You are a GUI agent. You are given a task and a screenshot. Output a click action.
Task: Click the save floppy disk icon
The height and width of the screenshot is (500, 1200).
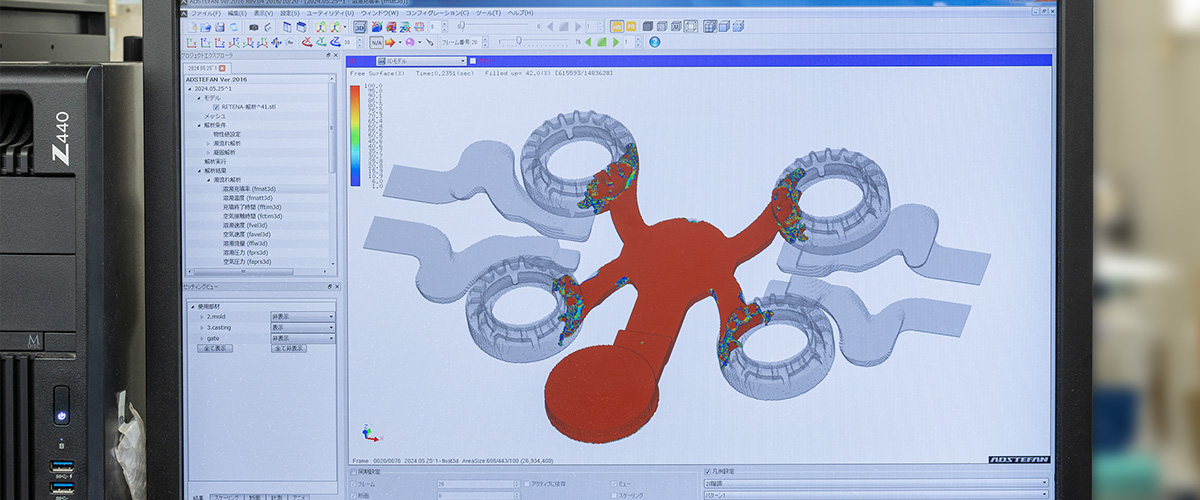pyautogui.click(x=218, y=27)
